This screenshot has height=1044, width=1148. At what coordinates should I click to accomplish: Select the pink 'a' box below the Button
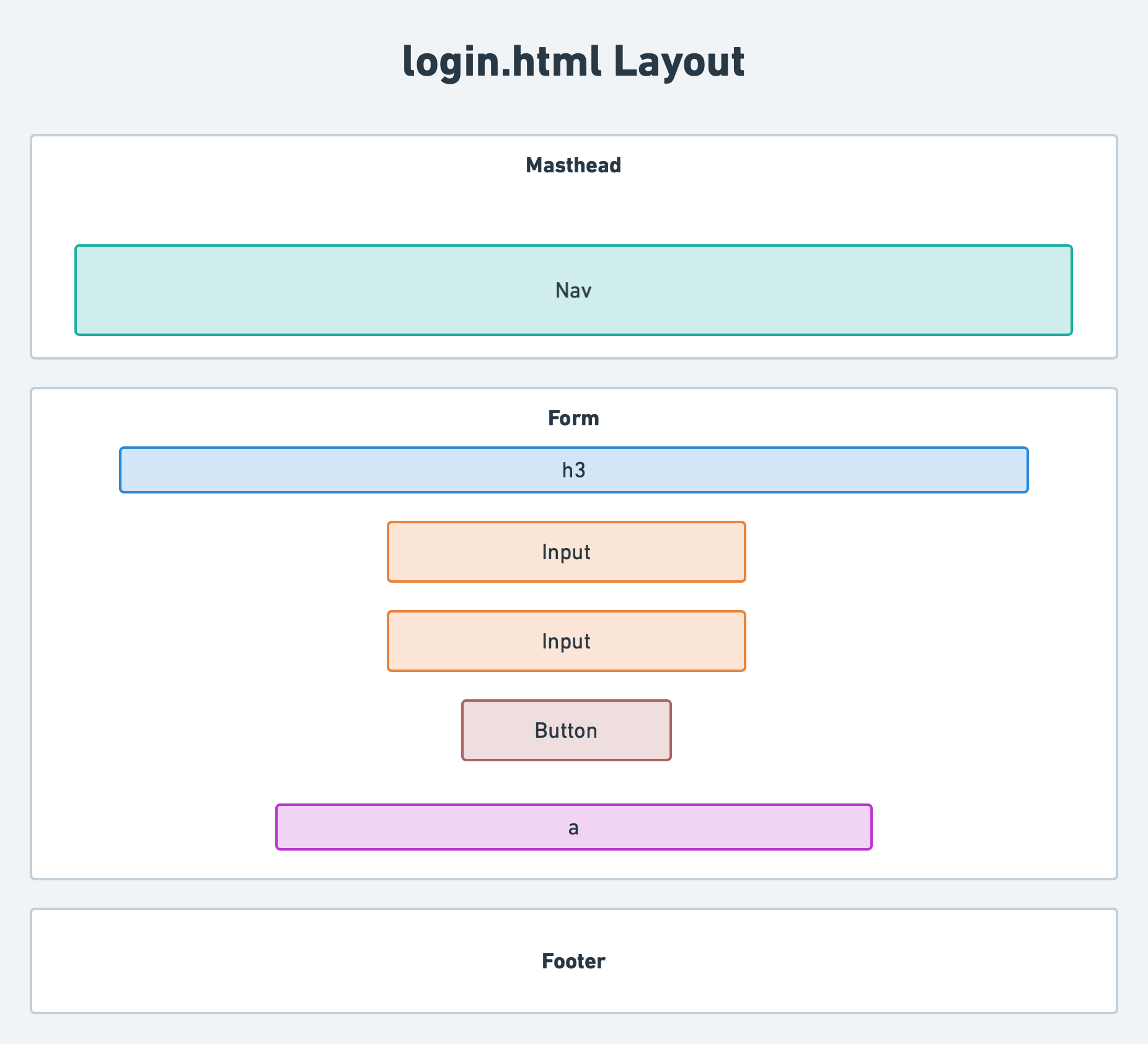(x=574, y=826)
